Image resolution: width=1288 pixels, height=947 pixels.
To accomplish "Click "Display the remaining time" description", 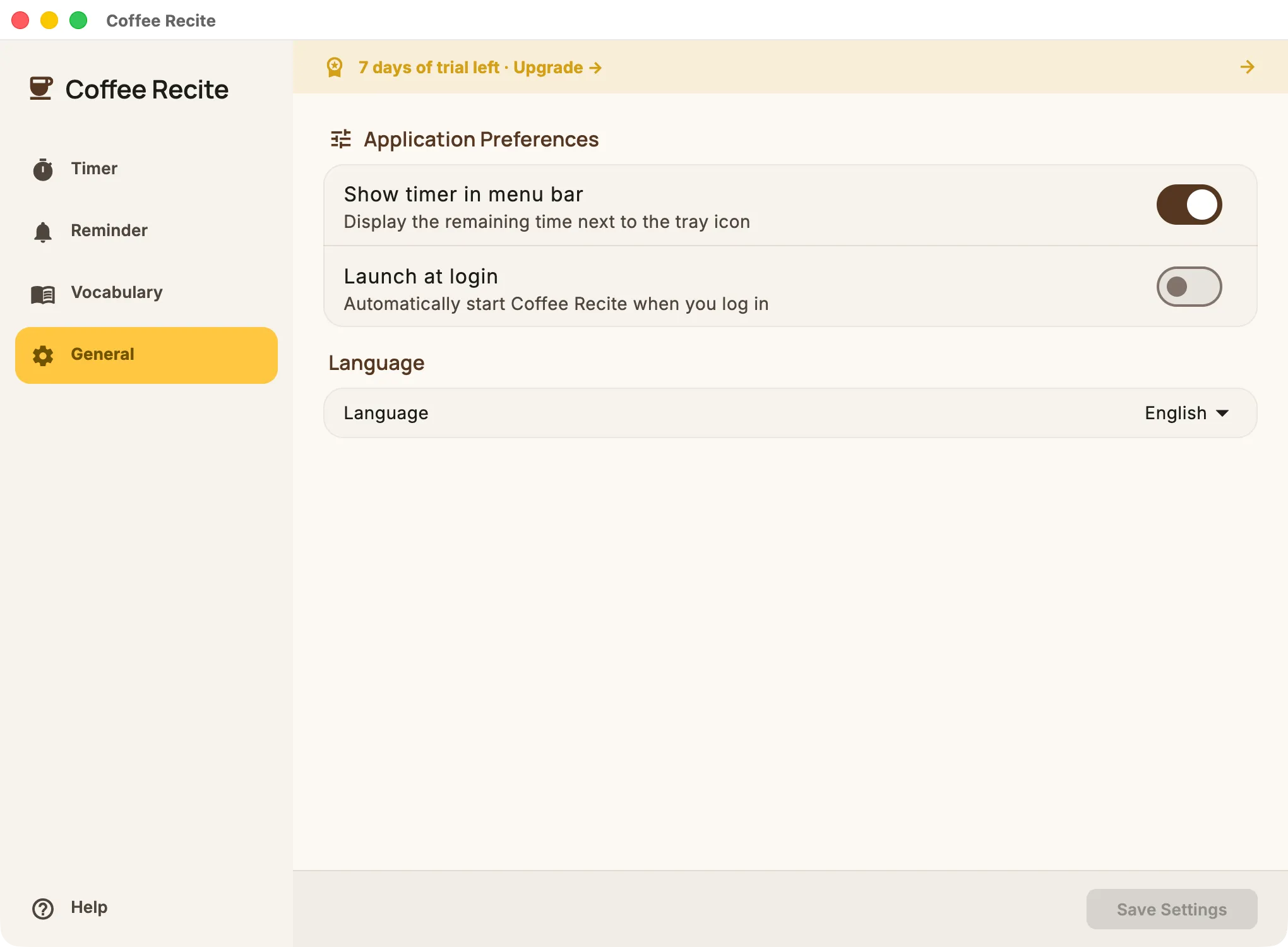I will point(547,222).
